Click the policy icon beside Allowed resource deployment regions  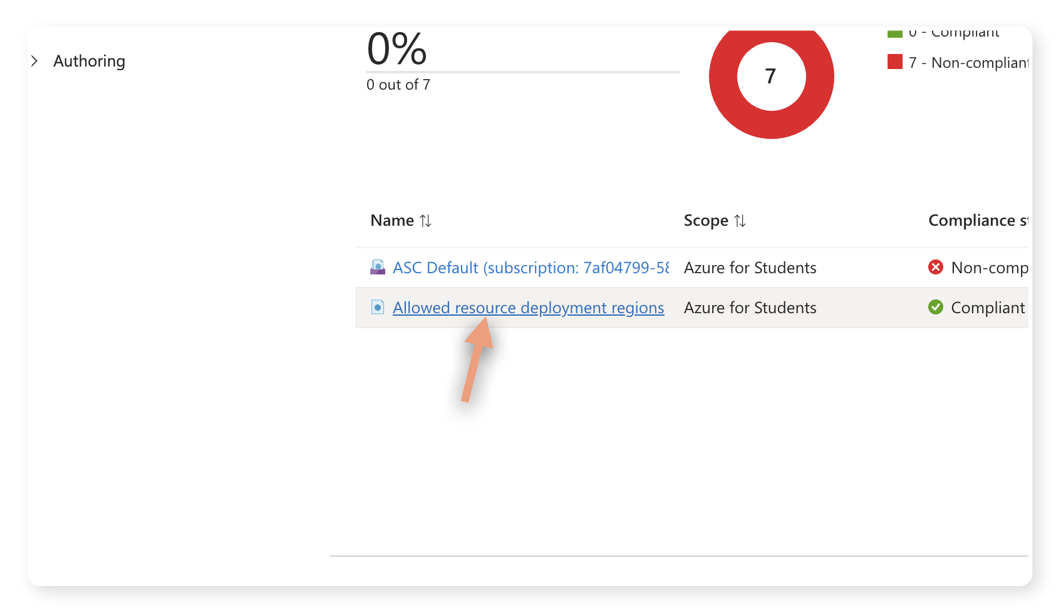click(377, 307)
